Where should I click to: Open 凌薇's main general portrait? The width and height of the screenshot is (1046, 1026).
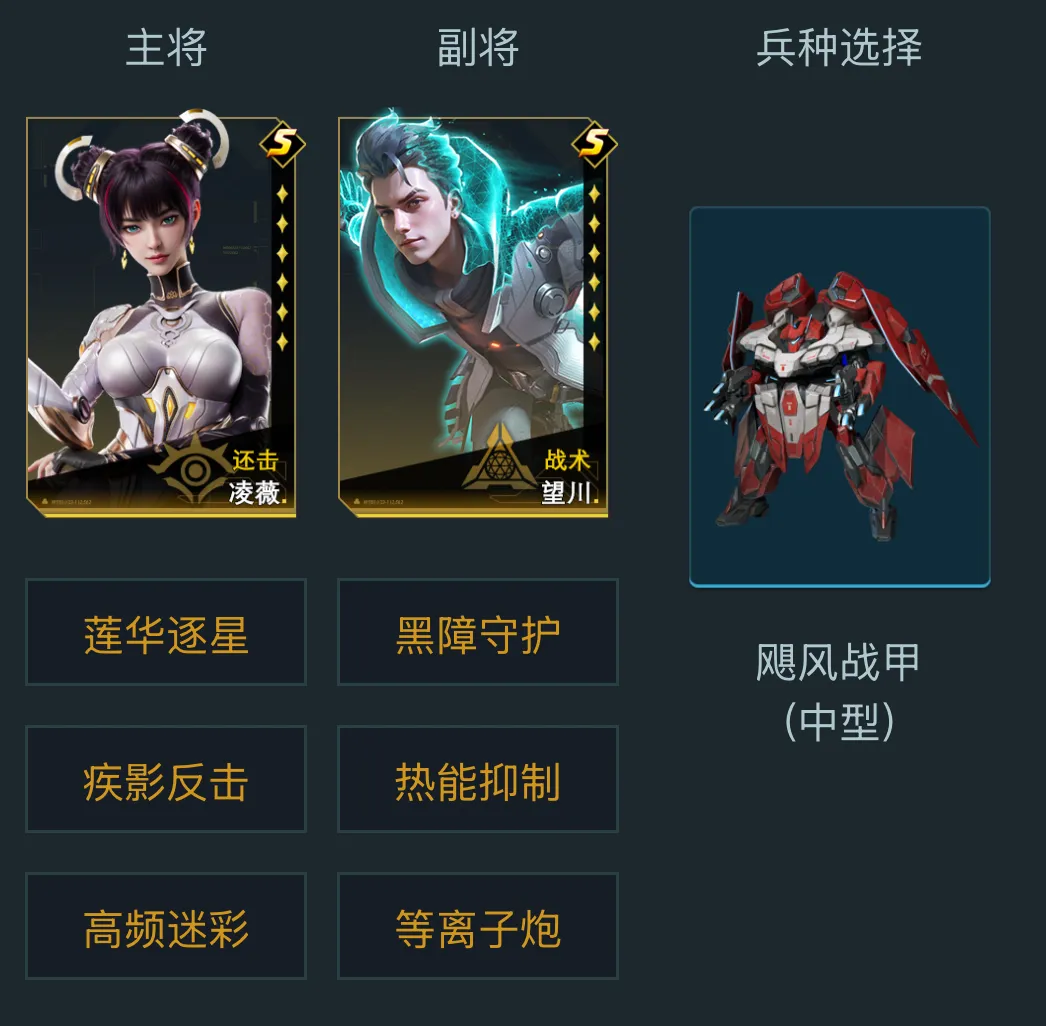tap(161, 317)
